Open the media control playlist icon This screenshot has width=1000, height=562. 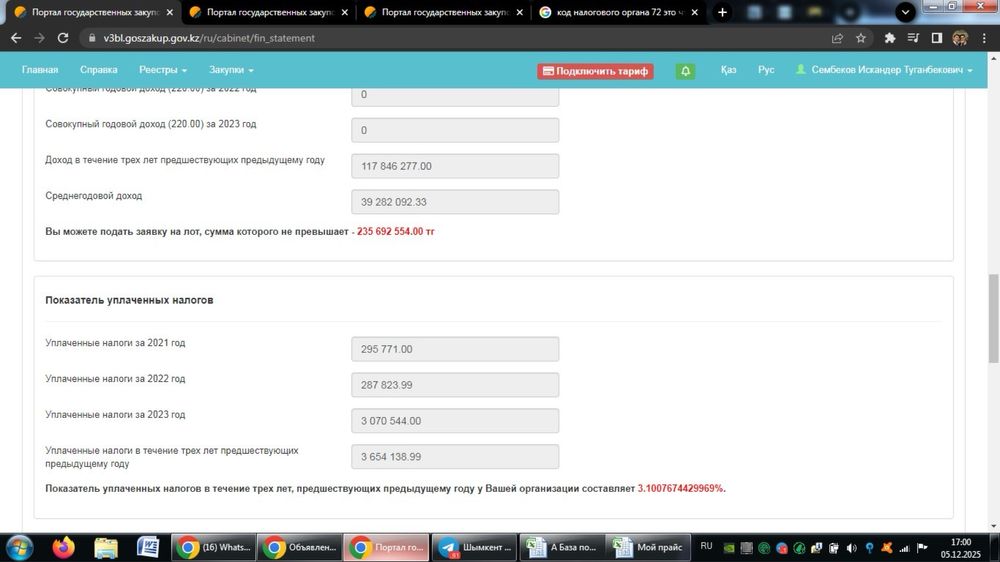913,38
